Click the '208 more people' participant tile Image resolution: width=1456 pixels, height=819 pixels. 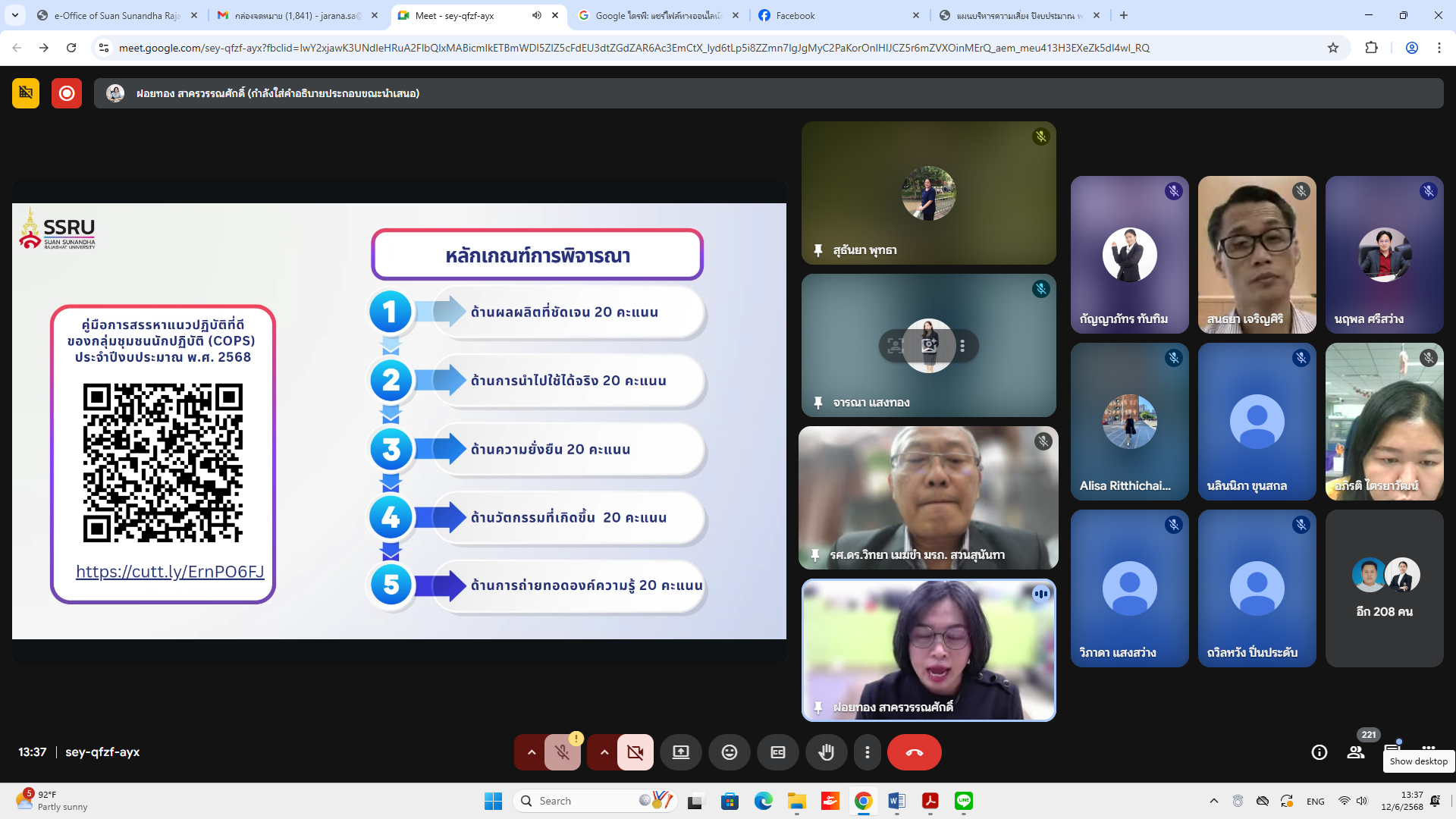[1384, 588]
